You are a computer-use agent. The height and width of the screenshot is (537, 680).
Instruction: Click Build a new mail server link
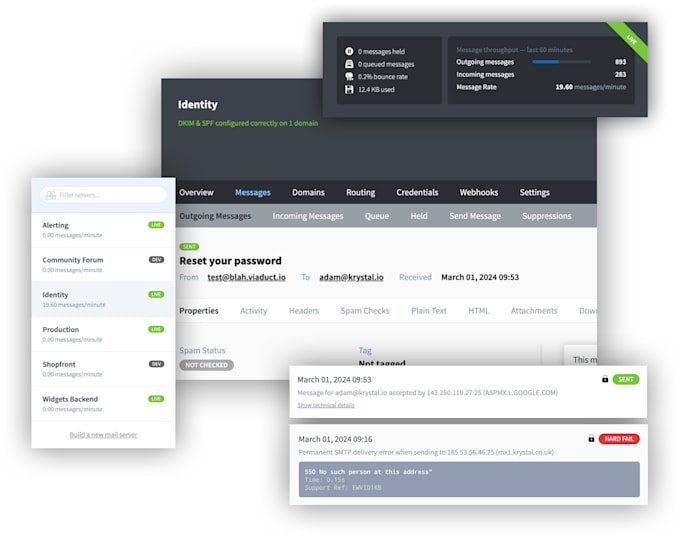[103, 435]
